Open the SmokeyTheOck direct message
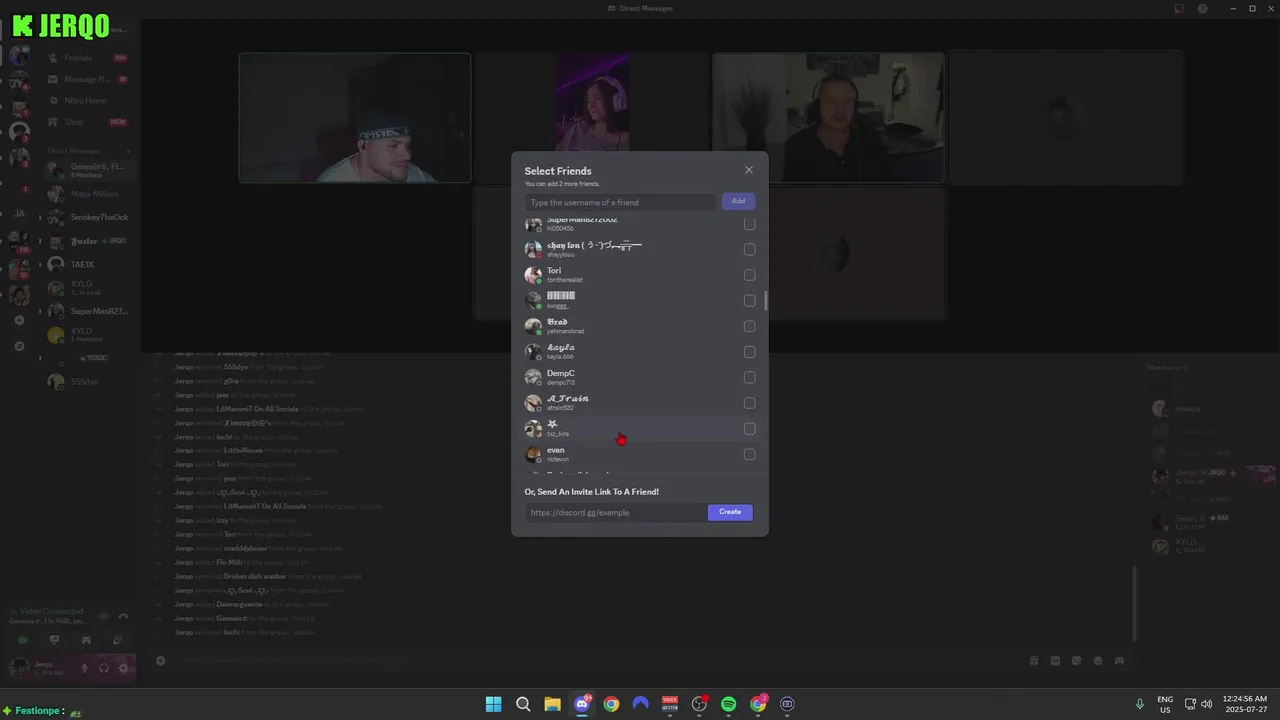1280x720 pixels. click(88, 217)
